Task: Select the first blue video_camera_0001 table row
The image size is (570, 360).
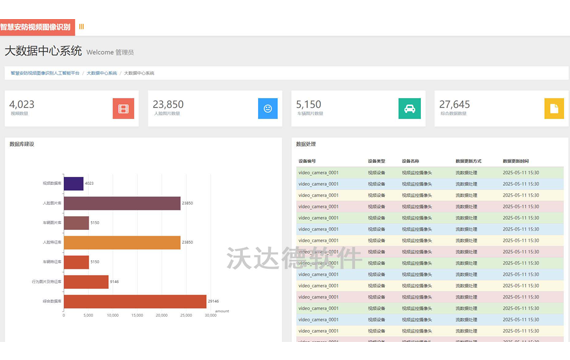Action: tap(430, 184)
